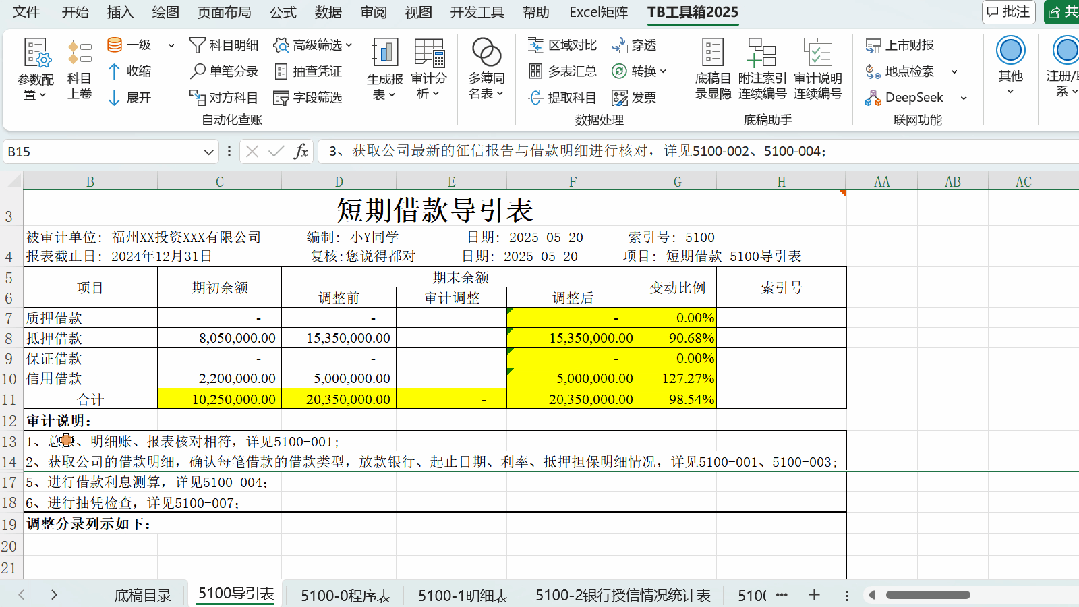Select the 一级 level button

click(x=129, y=45)
